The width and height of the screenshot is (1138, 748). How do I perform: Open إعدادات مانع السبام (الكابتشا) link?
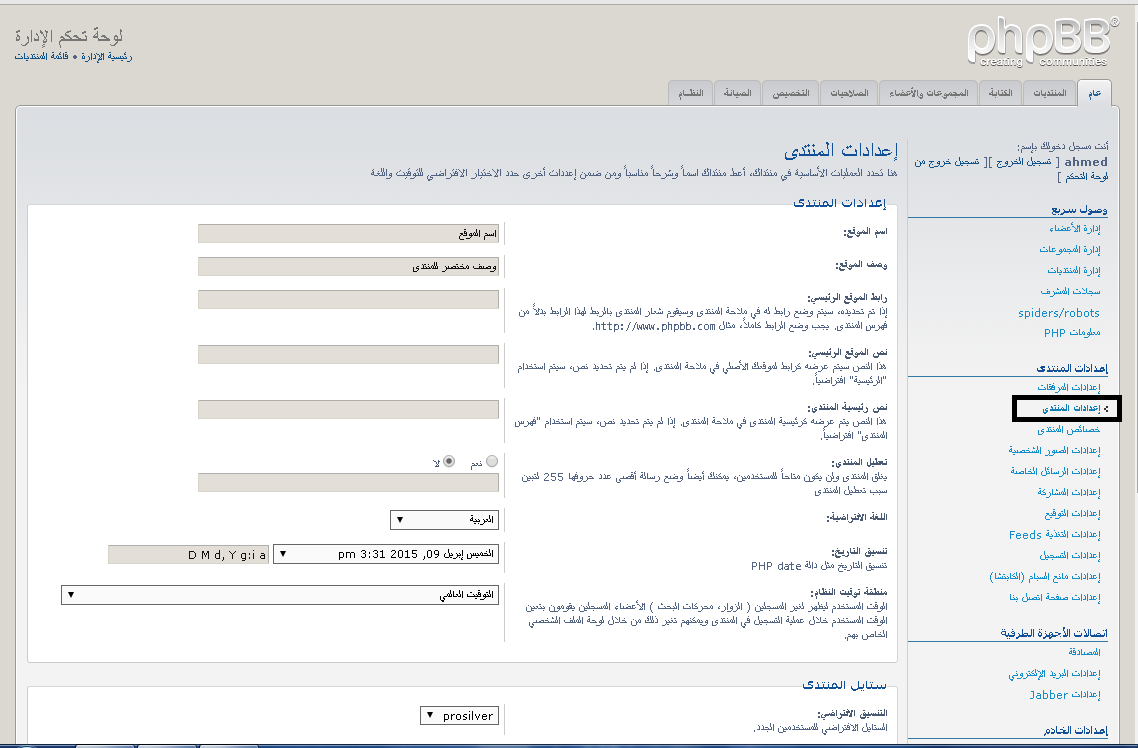(1044, 577)
